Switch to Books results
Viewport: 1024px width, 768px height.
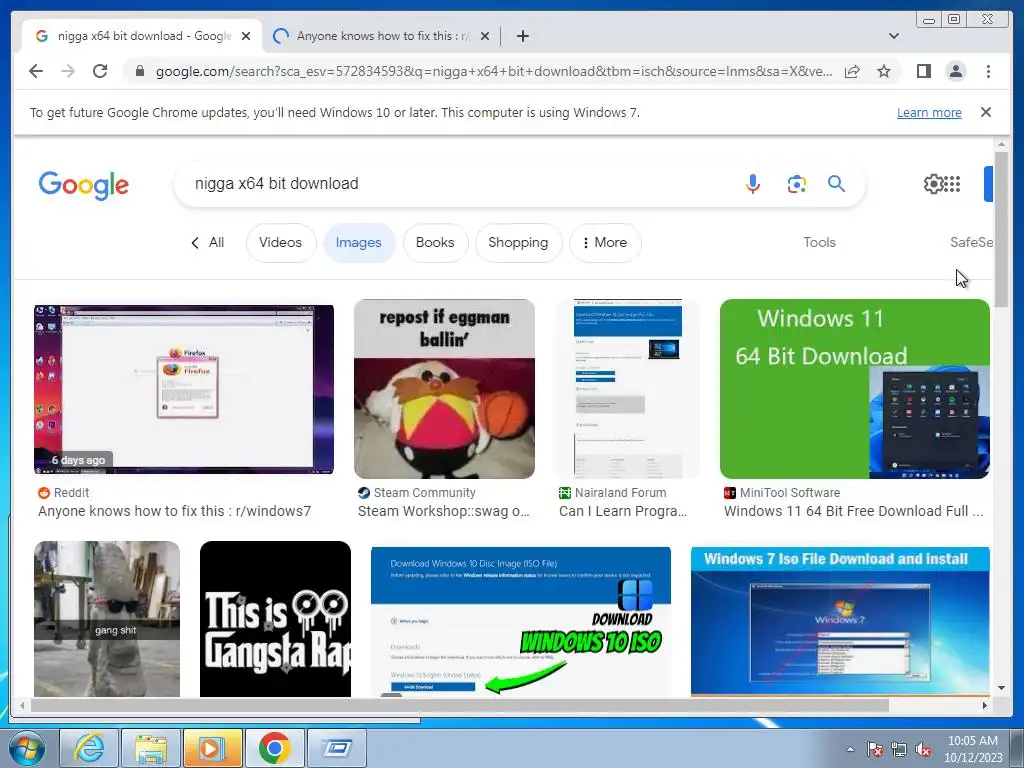point(435,243)
